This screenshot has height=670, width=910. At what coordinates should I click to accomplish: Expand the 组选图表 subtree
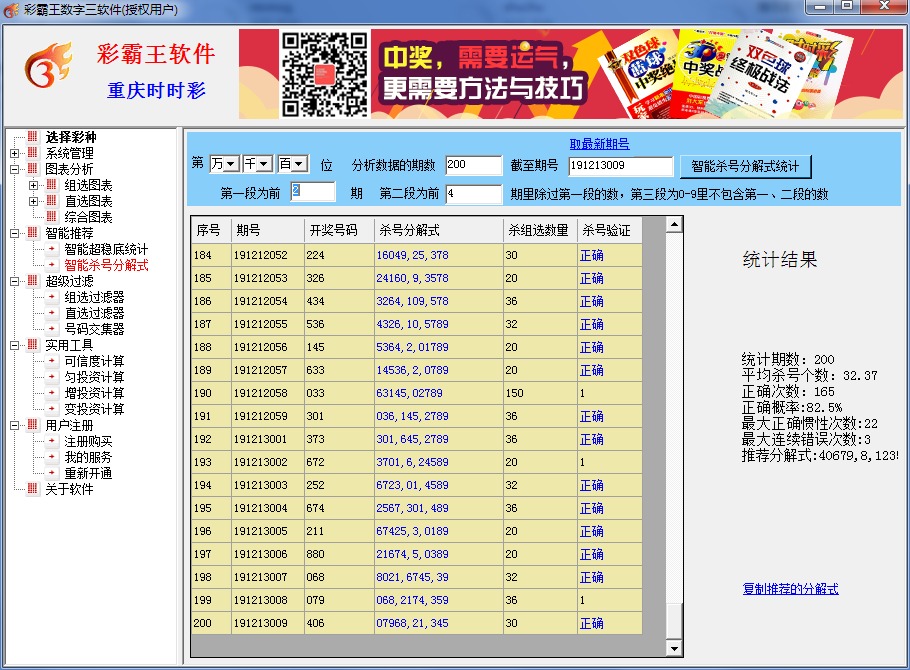[33, 185]
